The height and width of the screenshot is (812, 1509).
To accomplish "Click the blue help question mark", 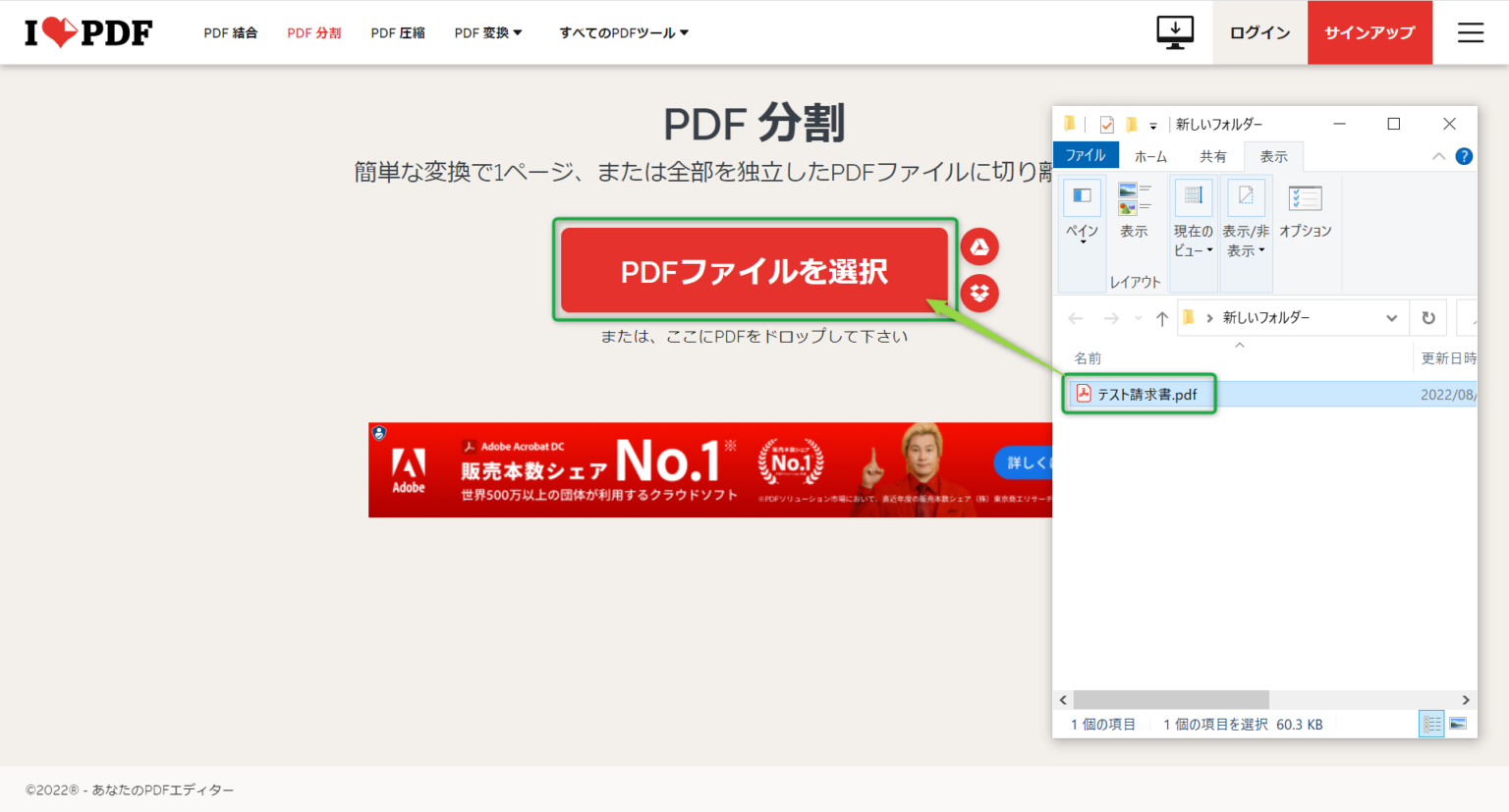I will point(1463,155).
